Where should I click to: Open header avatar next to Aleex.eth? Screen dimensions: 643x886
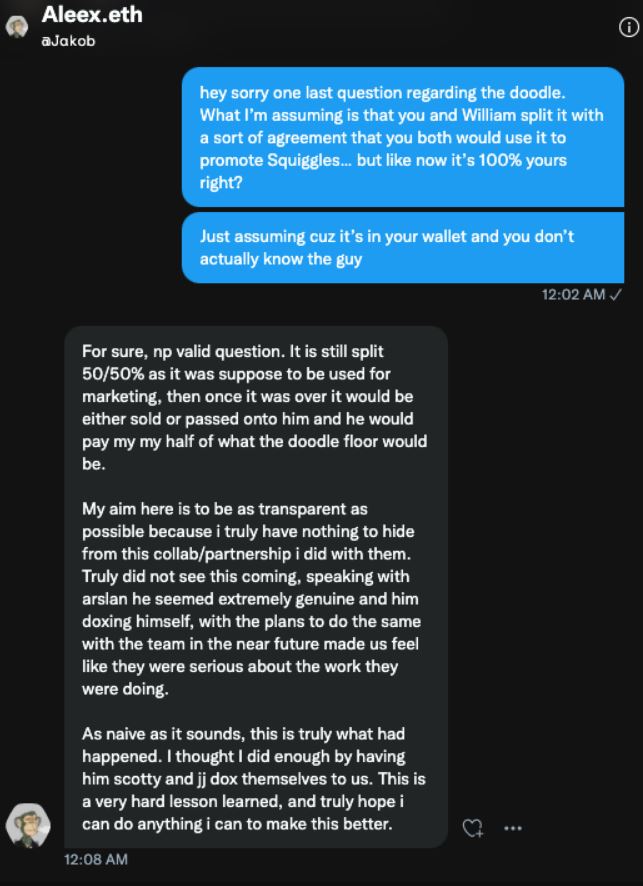[17, 27]
